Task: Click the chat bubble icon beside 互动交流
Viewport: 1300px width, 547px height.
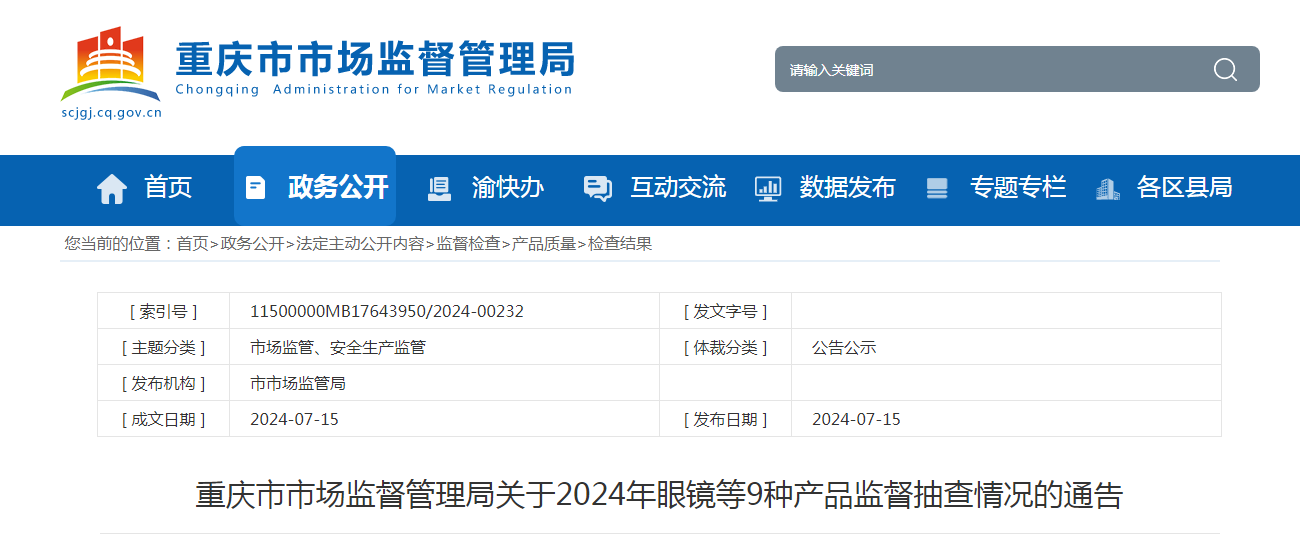Action: (597, 188)
